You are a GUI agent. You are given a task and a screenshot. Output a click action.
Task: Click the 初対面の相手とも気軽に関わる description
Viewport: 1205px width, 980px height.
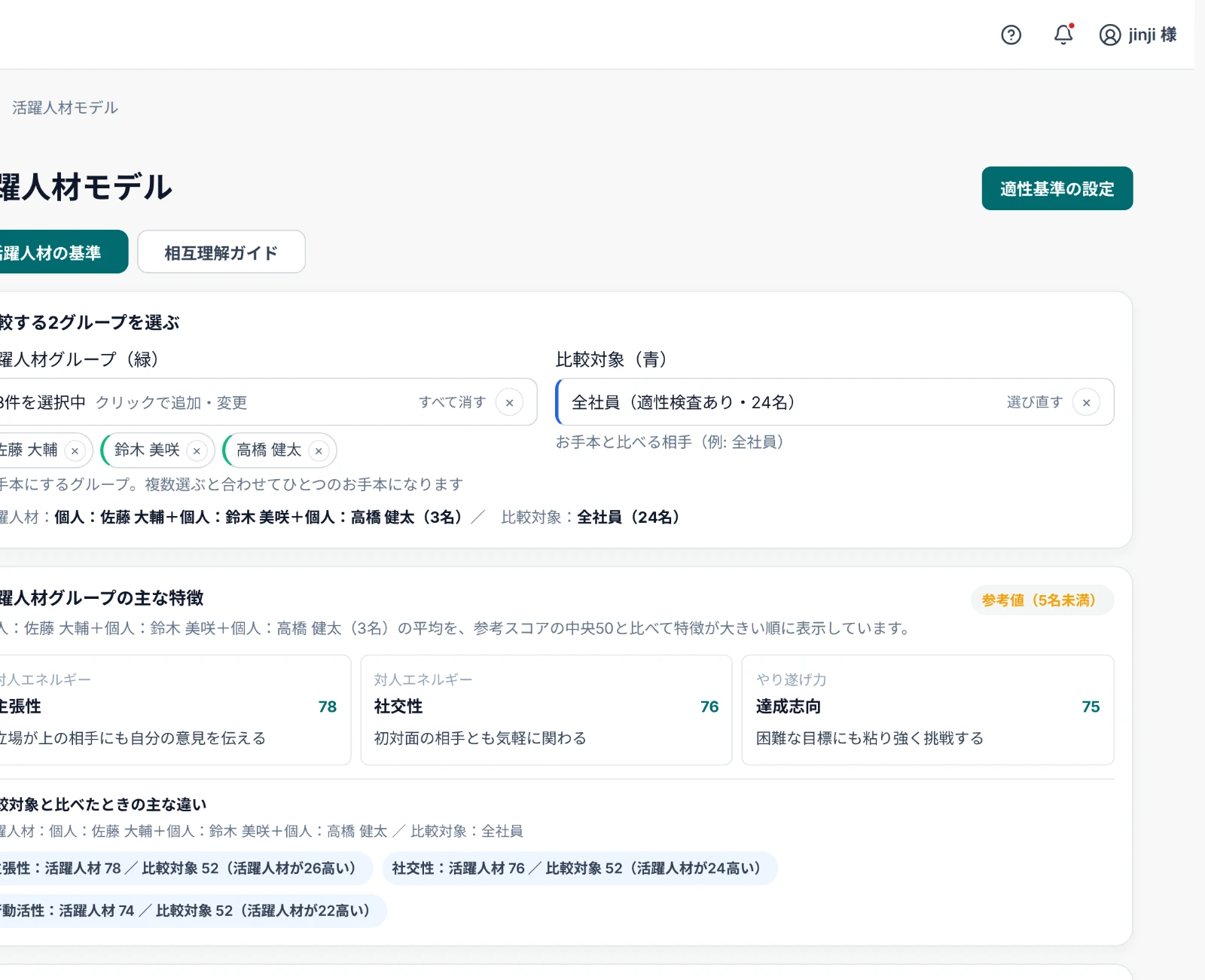click(x=480, y=738)
